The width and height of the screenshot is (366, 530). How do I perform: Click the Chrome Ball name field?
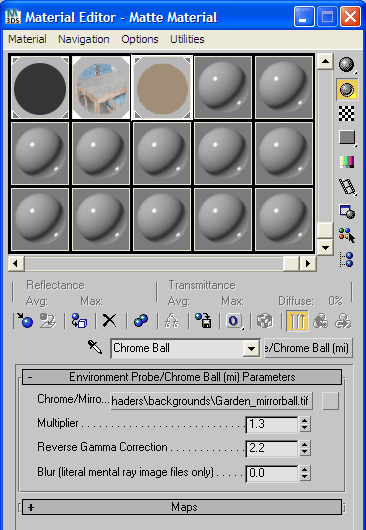[177, 348]
